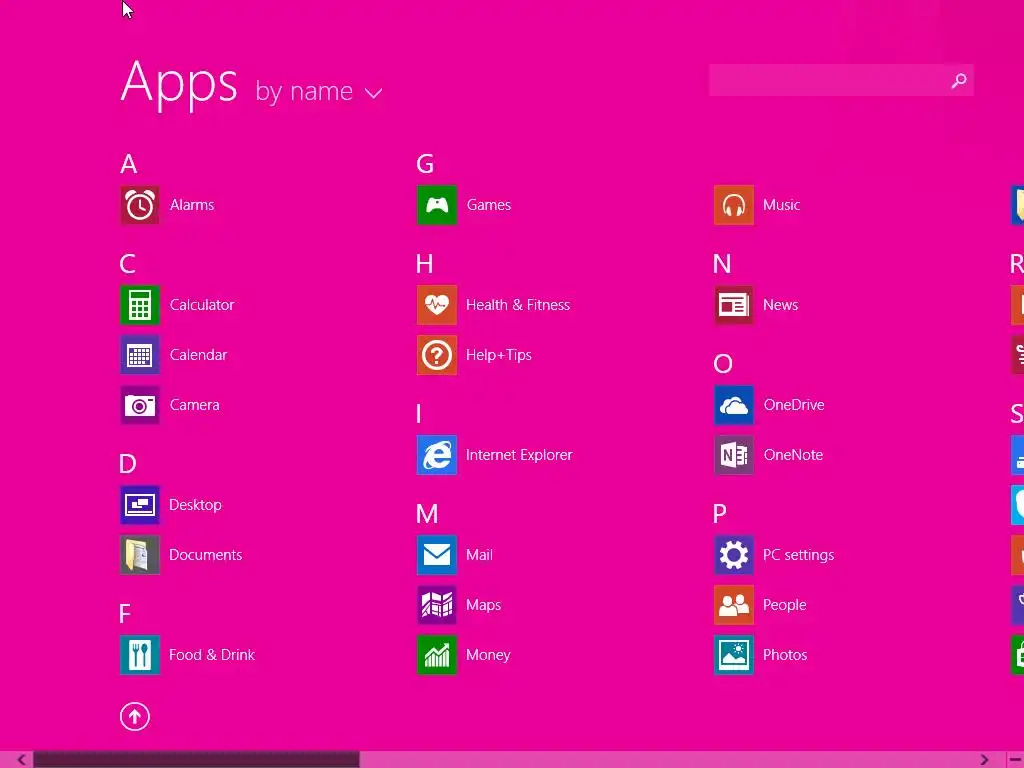Click the Alarms text label
The image size is (1024, 768).
192,205
